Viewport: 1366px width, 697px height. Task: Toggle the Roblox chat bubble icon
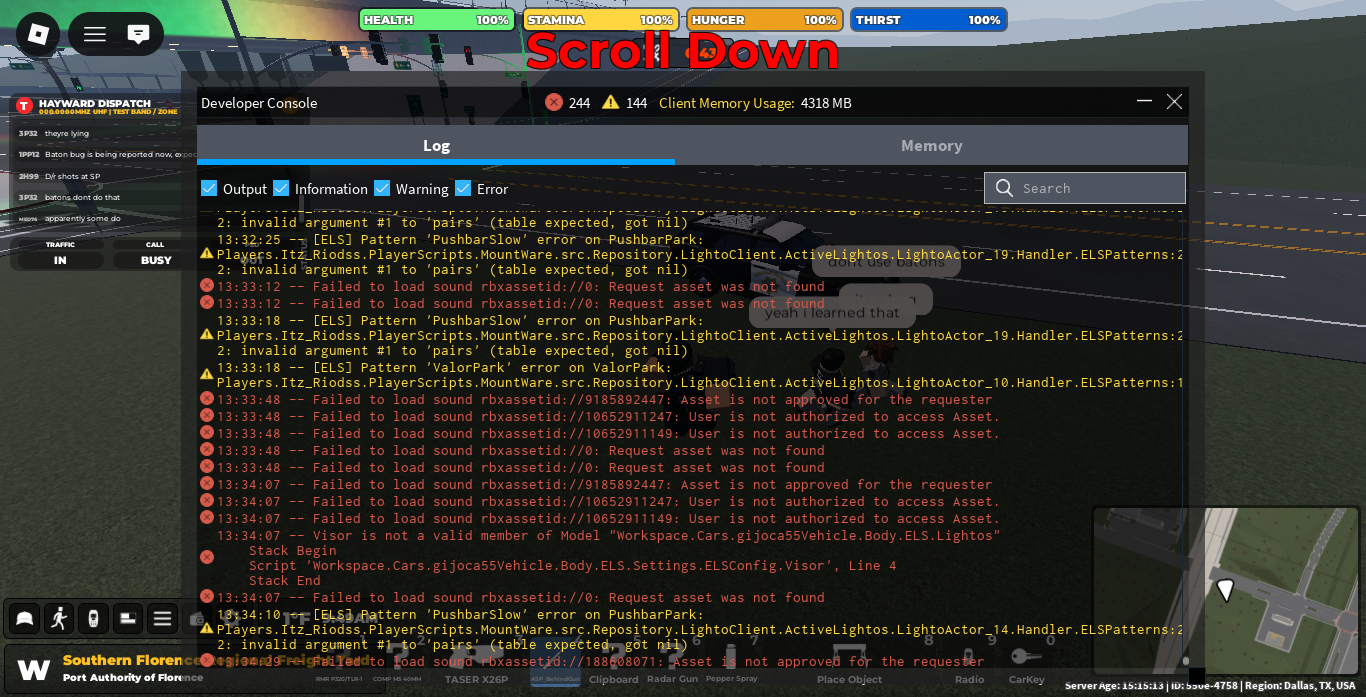[139, 34]
